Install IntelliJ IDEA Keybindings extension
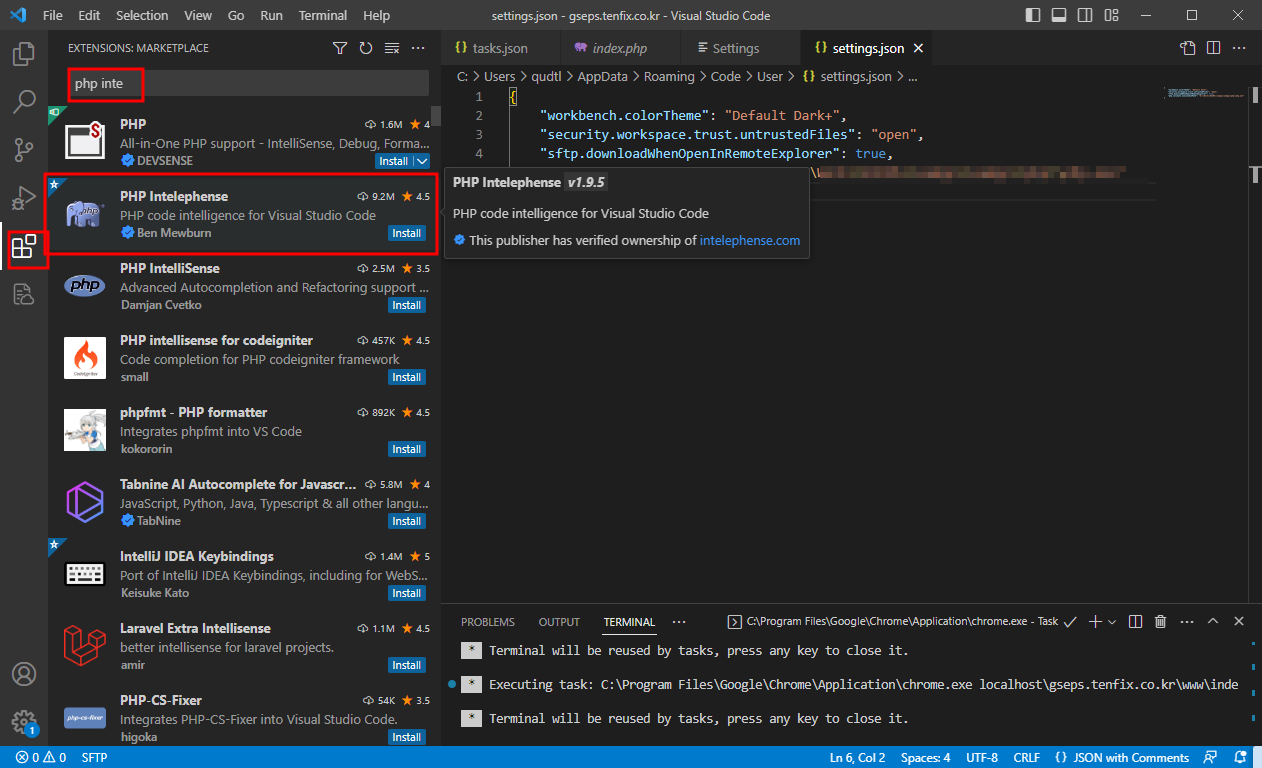This screenshot has height=768, width=1262. 406,593
